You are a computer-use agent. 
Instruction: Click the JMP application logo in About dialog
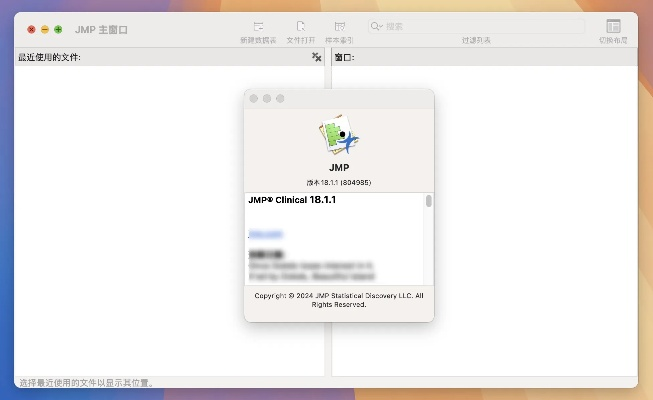pyautogui.click(x=339, y=136)
